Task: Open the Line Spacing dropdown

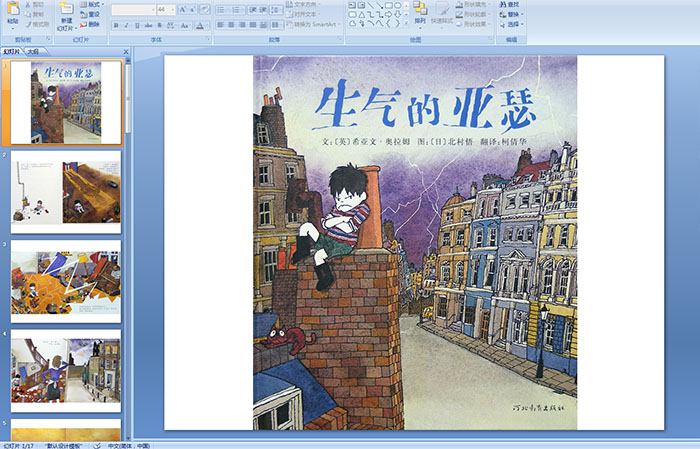Action: [277, 9]
